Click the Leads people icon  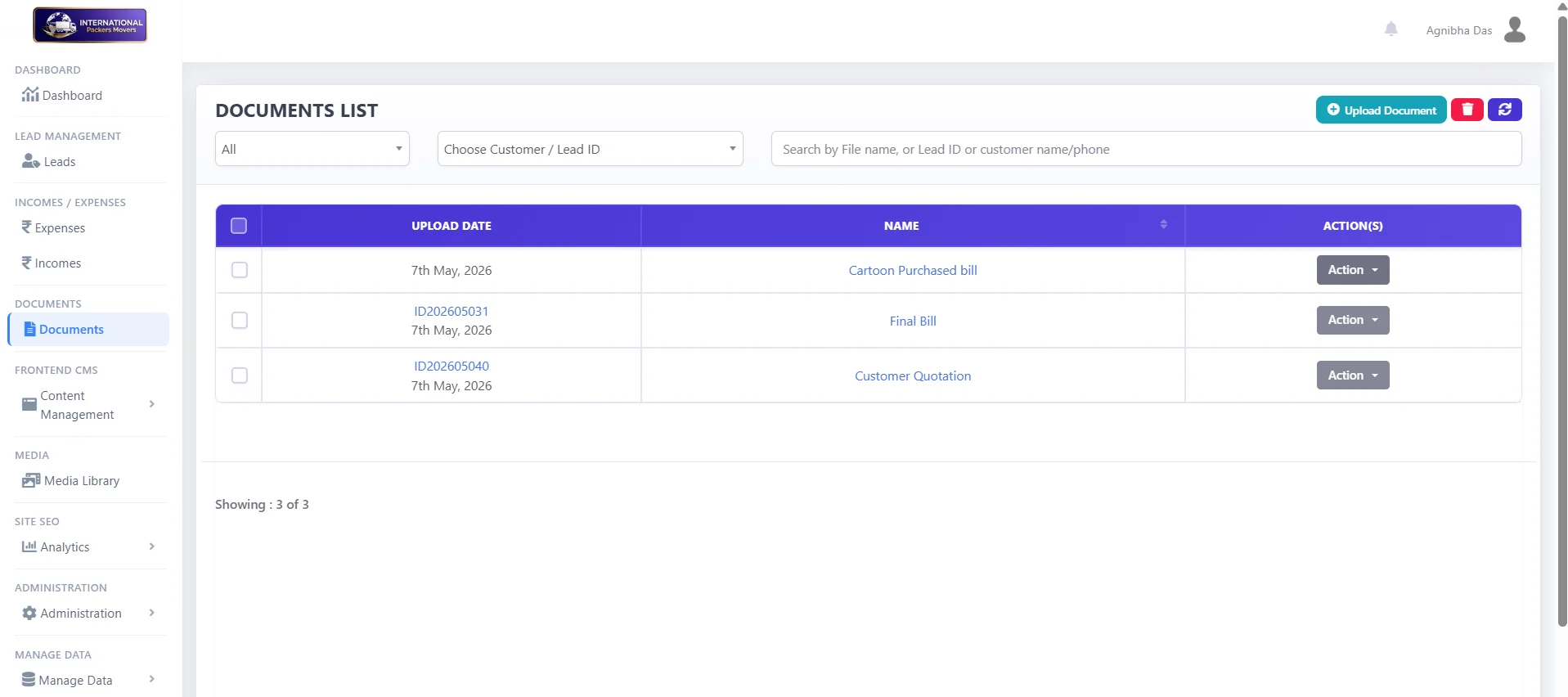(31, 161)
